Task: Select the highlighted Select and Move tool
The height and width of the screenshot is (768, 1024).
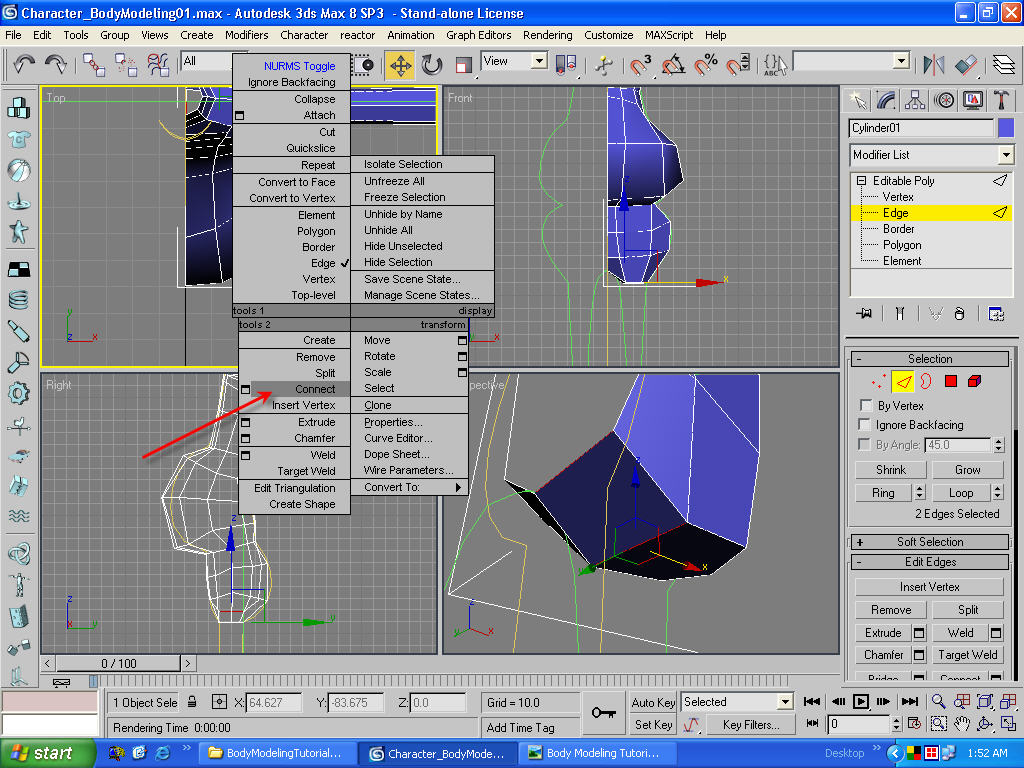Action: [x=400, y=65]
